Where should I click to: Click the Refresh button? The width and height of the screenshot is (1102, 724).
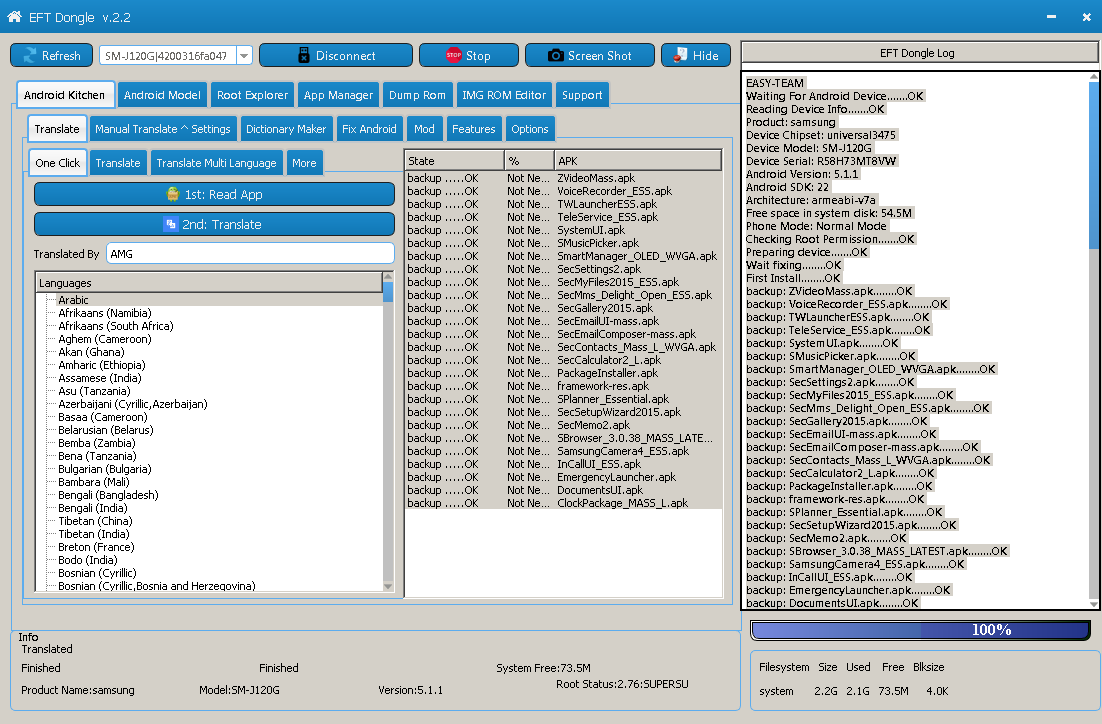[x=51, y=56]
